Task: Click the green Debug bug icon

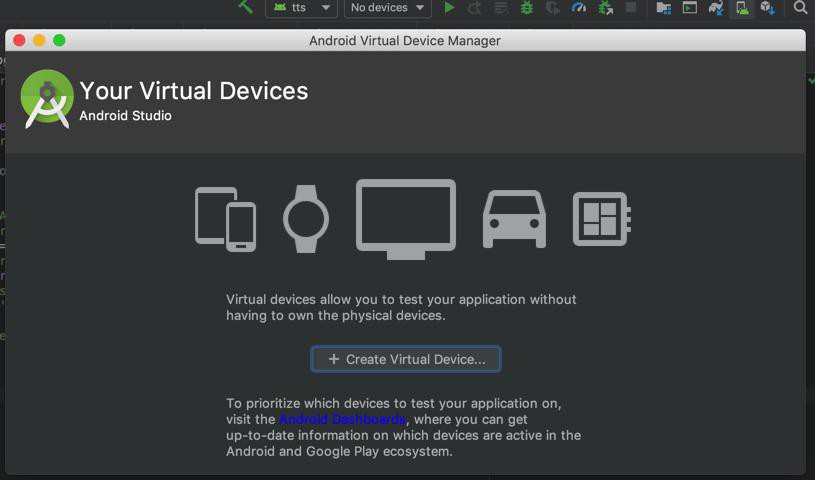Action: coord(527,8)
